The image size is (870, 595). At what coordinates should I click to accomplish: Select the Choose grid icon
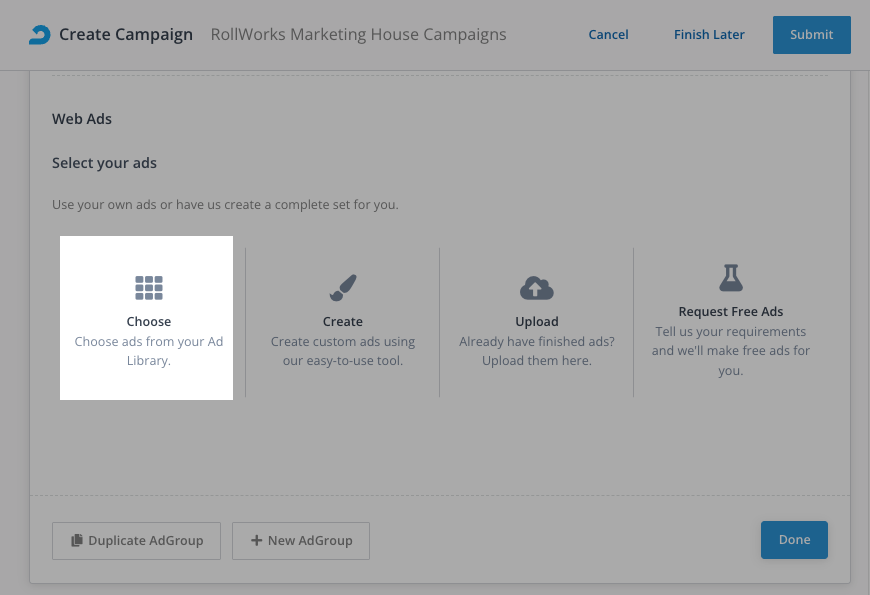click(149, 288)
